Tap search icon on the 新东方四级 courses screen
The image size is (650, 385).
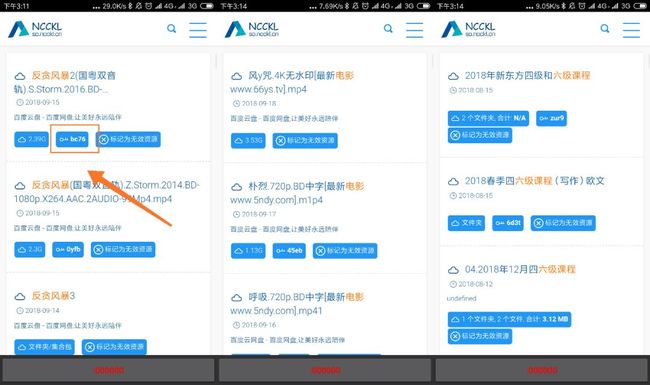(x=605, y=29)
